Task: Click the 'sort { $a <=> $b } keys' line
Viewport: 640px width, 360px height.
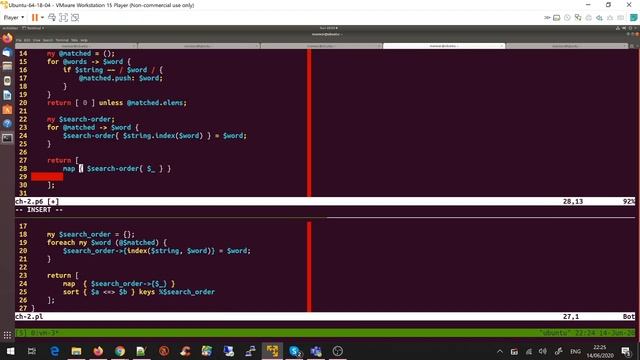Action: click(139, 292)
